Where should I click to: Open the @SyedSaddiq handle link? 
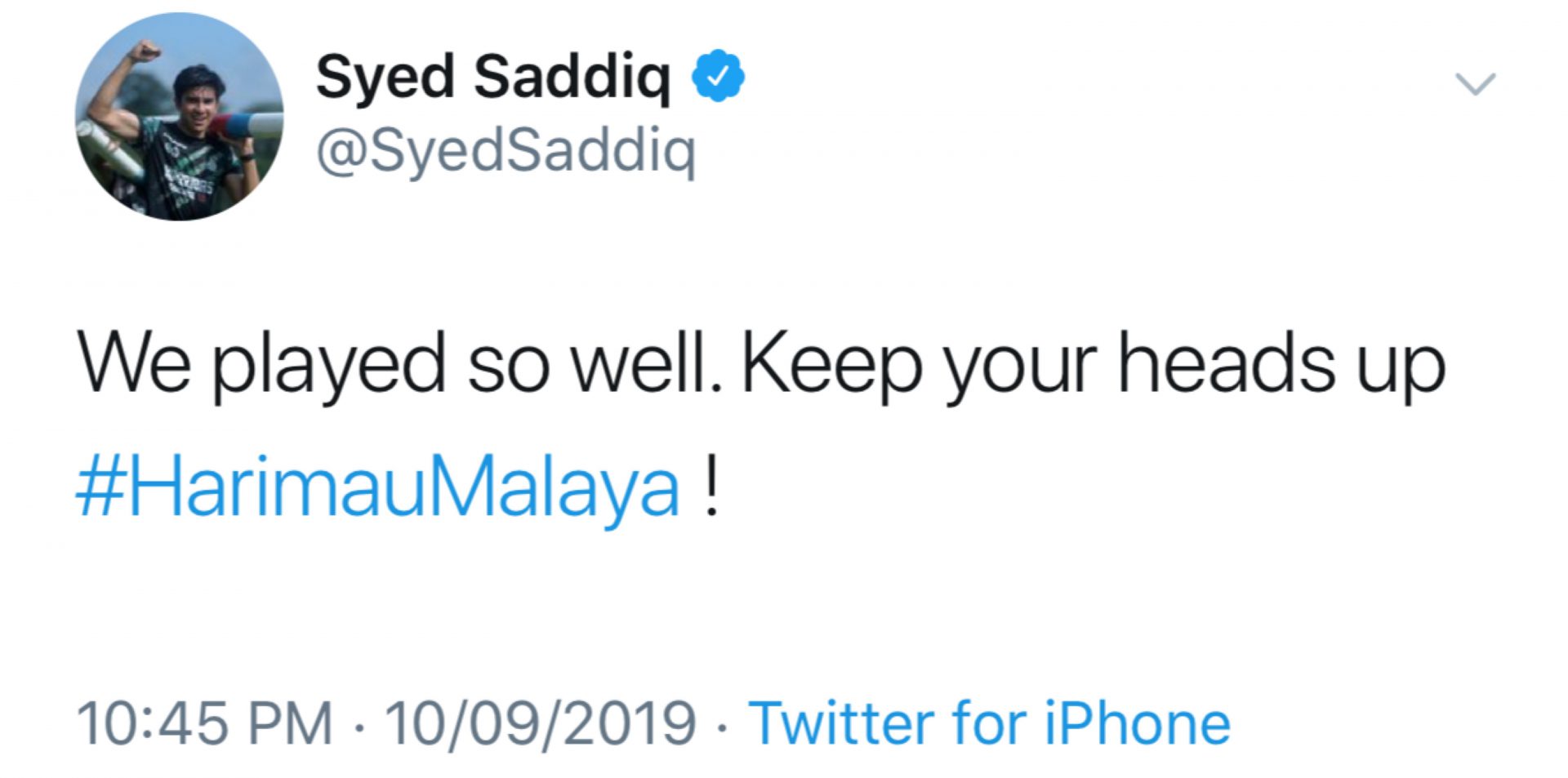pos(506,151)
